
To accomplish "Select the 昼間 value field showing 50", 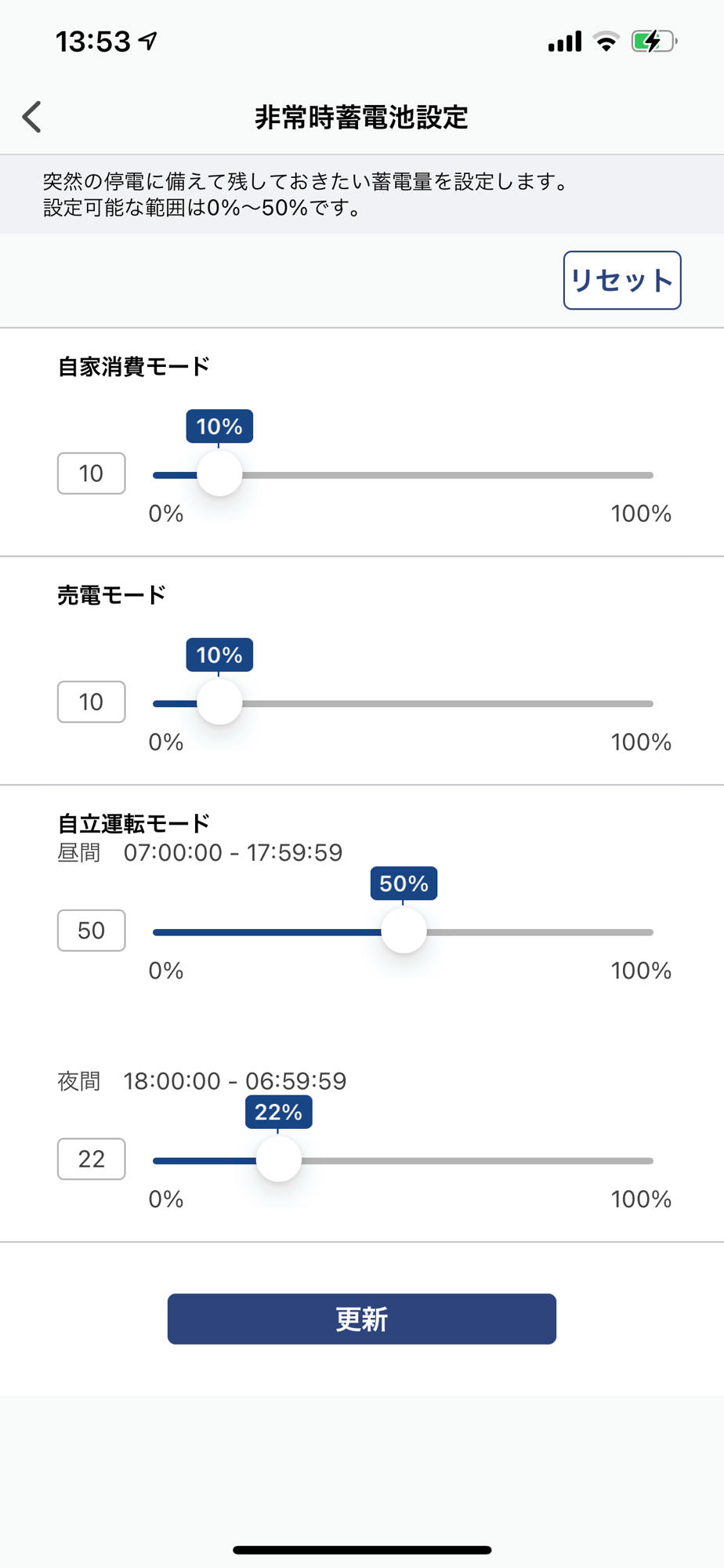I will coord(92,931).
